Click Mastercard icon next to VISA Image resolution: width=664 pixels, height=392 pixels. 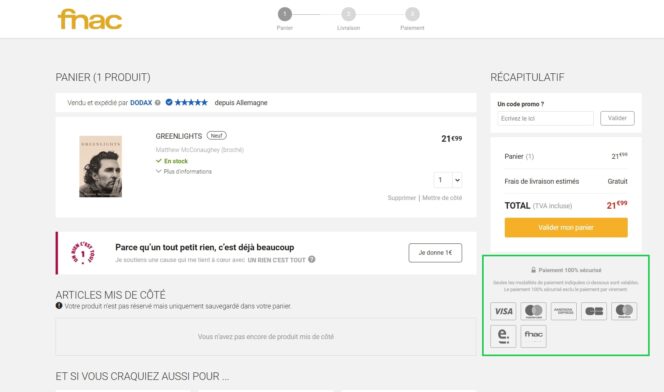(534, 311)
